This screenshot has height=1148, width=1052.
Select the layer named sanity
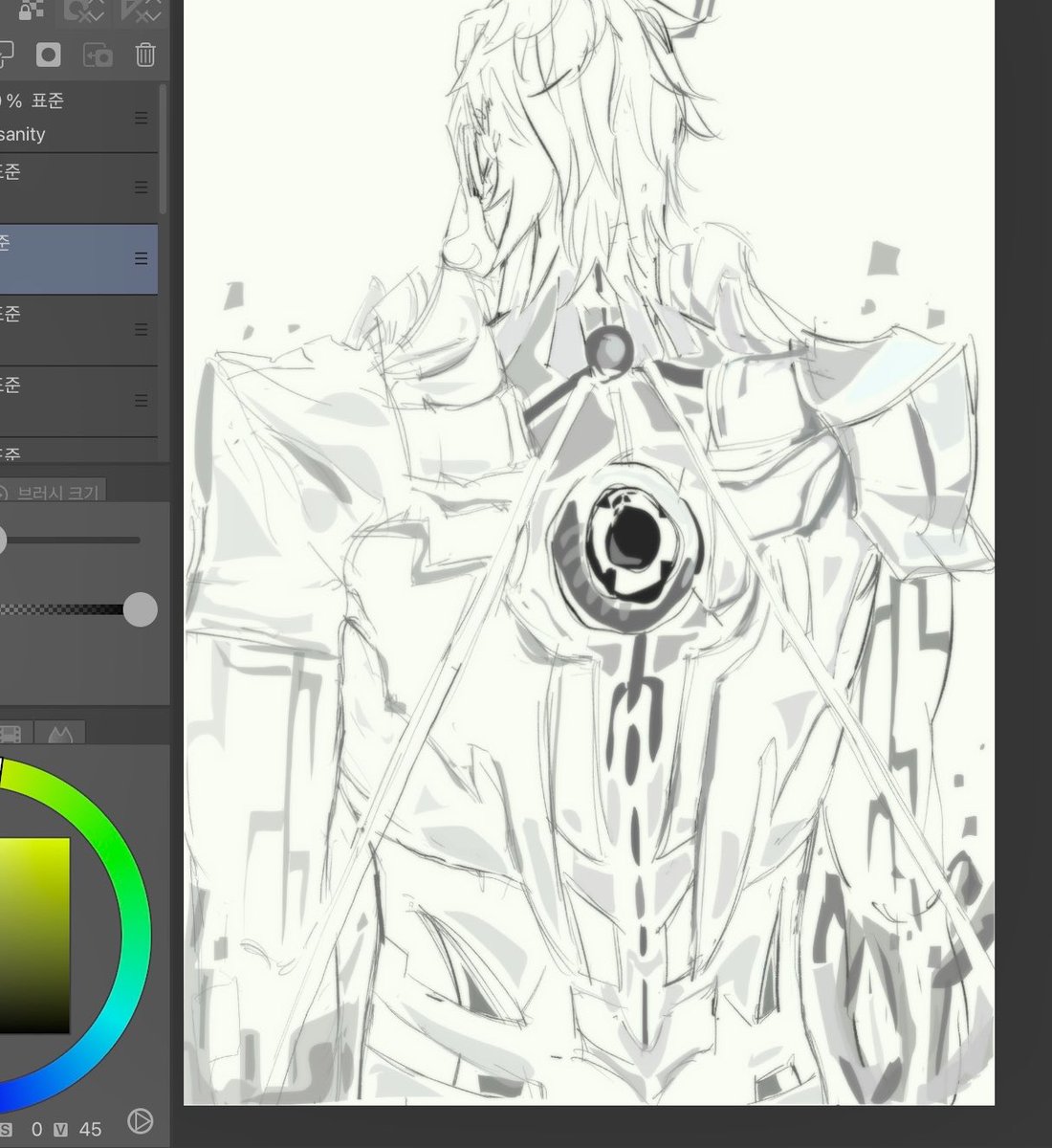click(78, 118)
